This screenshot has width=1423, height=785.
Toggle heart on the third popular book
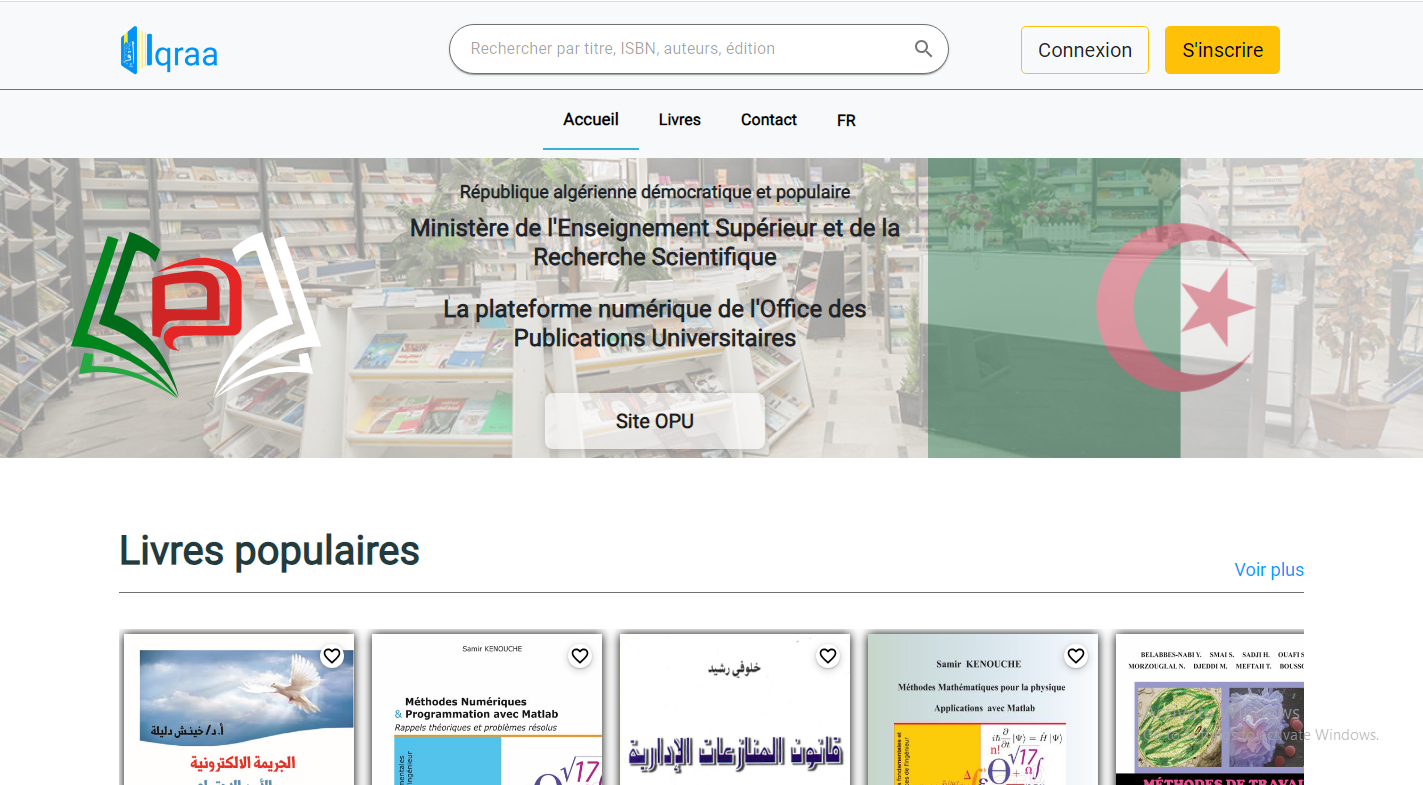coord(828,656)
